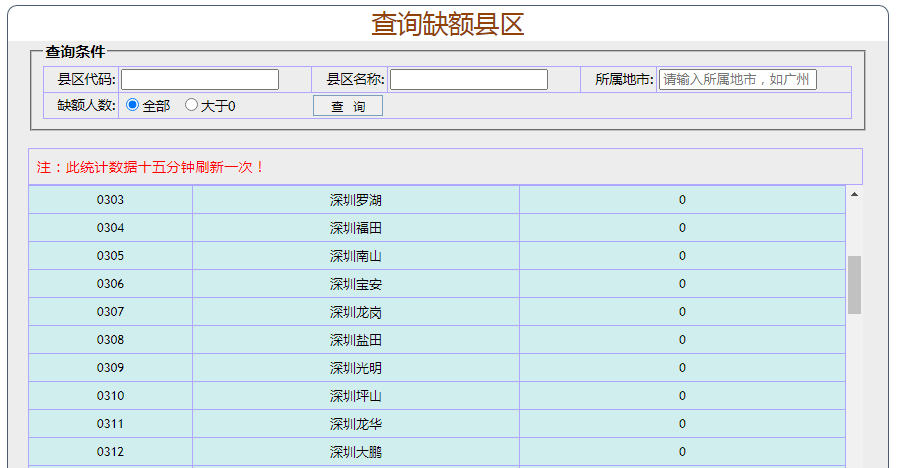Click the vacancy count in 深圳龙岗 row
Screen dimensions: 897x468
click(x=682, y=312)
